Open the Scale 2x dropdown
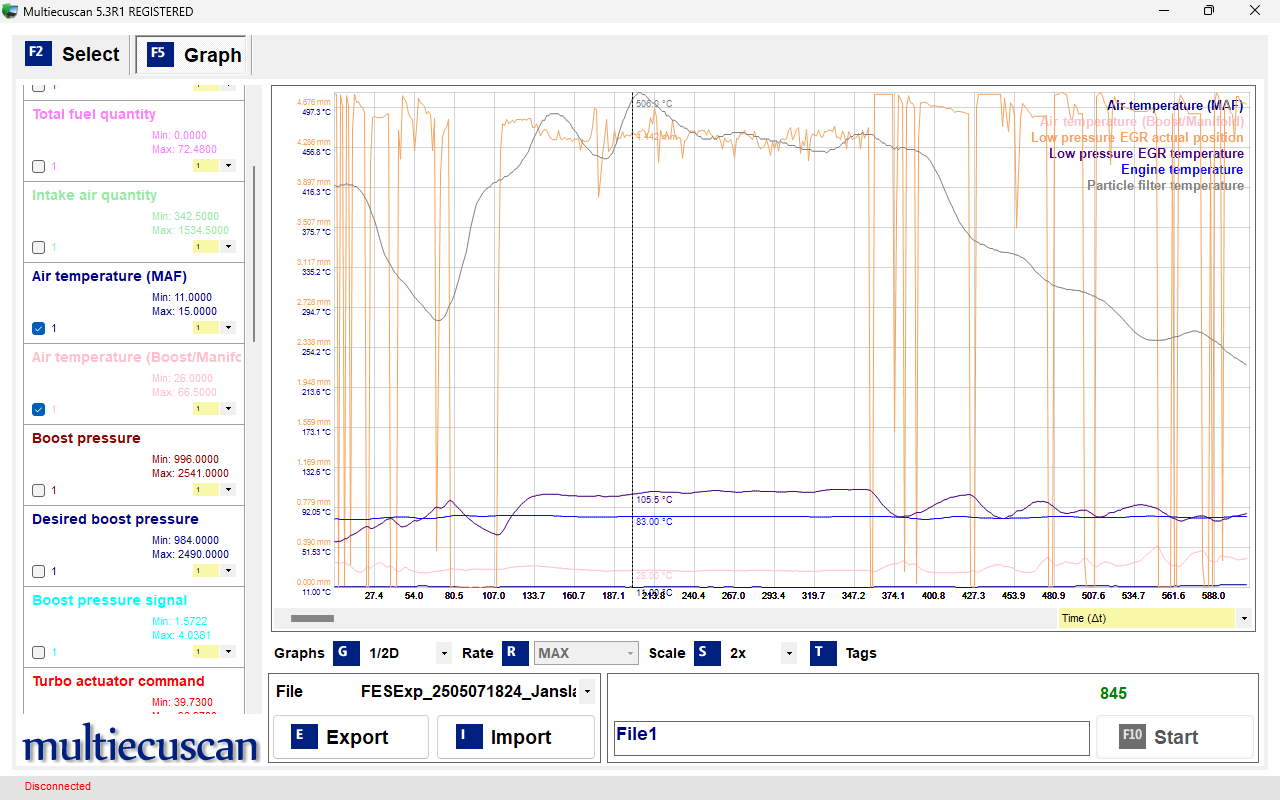 [789, 654]
